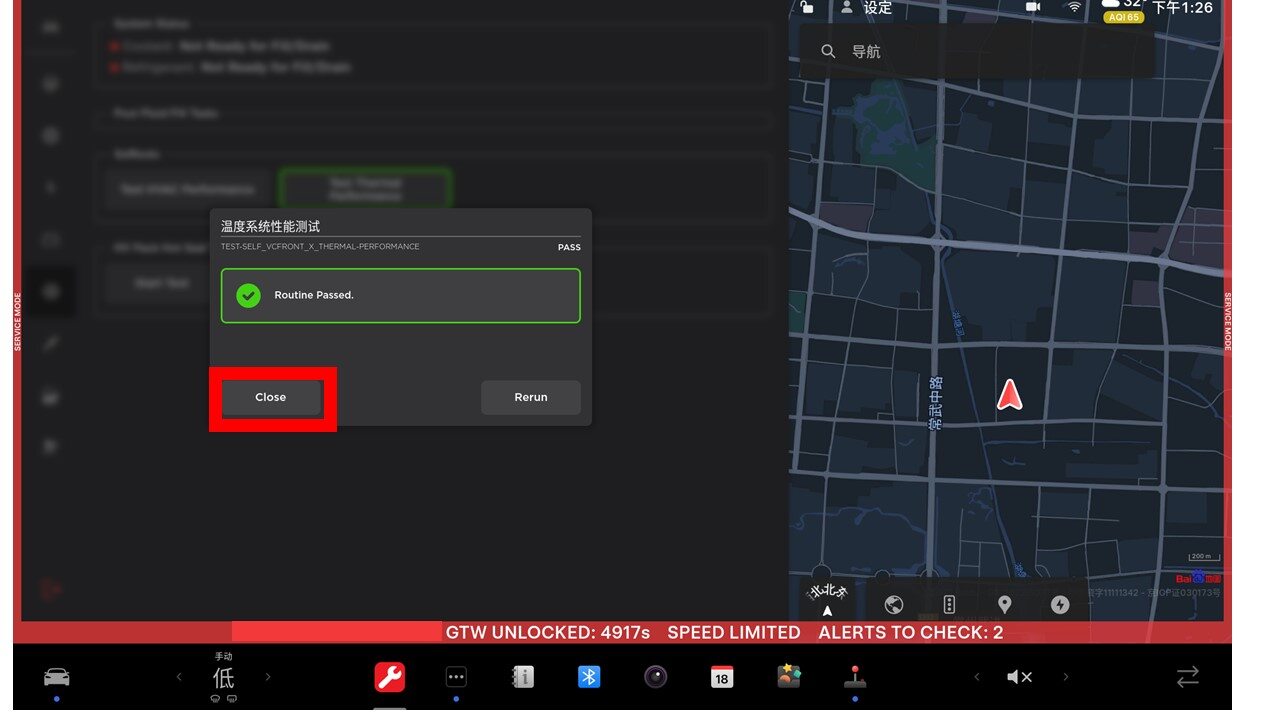Open the 设定 driver profile menu
1280x720 pixels.
coord(866,8)
